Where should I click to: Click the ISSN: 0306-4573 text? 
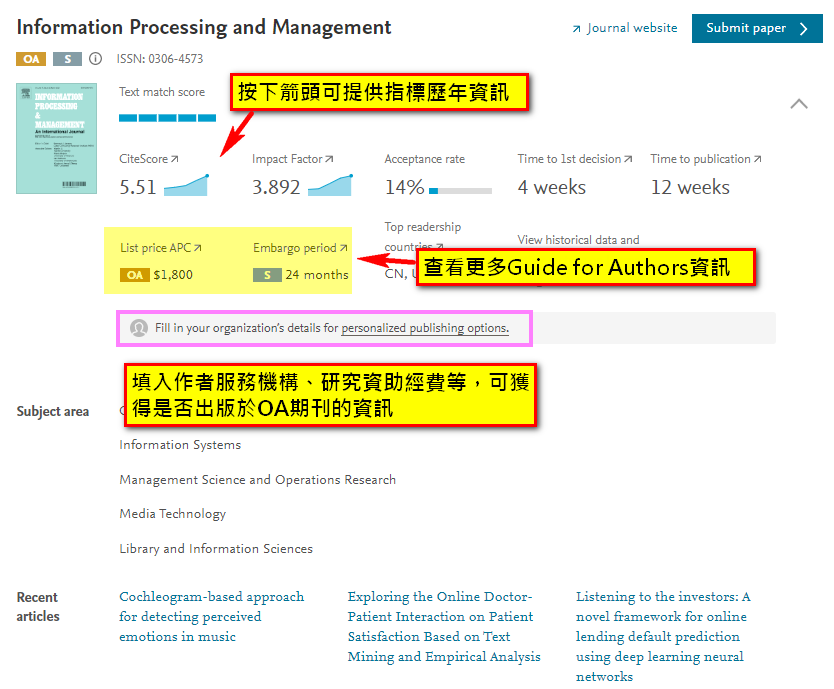pos(160,59)
